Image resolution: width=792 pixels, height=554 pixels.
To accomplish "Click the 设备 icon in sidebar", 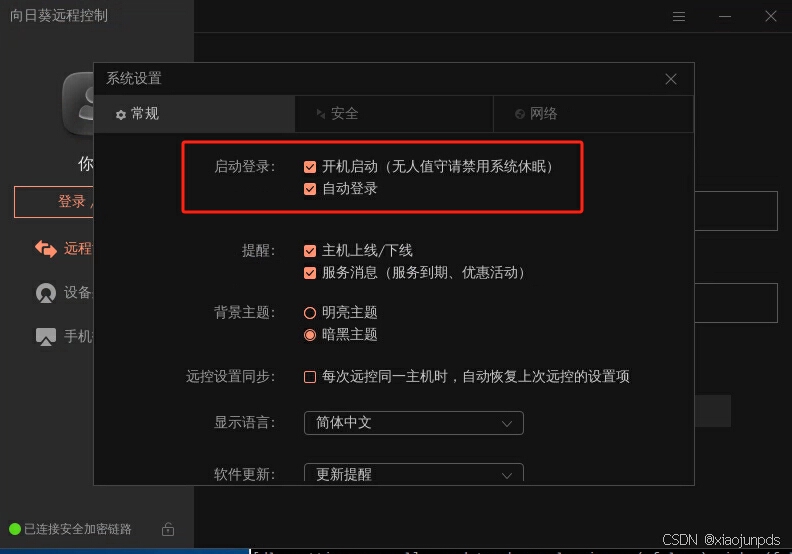I will (x=46, y=293).
